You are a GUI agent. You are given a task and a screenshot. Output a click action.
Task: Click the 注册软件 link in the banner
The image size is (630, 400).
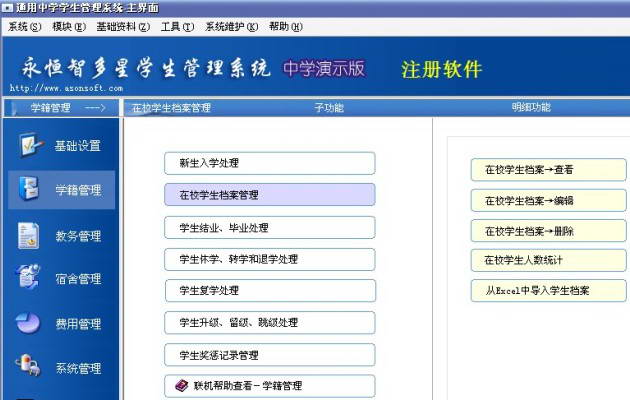[441, 69]
